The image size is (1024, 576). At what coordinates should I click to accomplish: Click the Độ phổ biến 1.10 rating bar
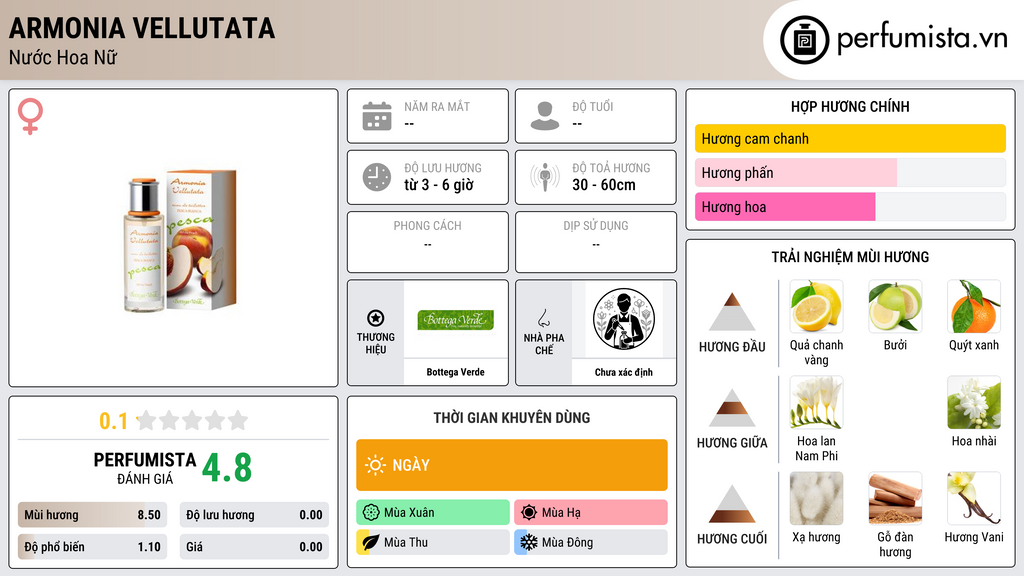[x=92, y=547]
